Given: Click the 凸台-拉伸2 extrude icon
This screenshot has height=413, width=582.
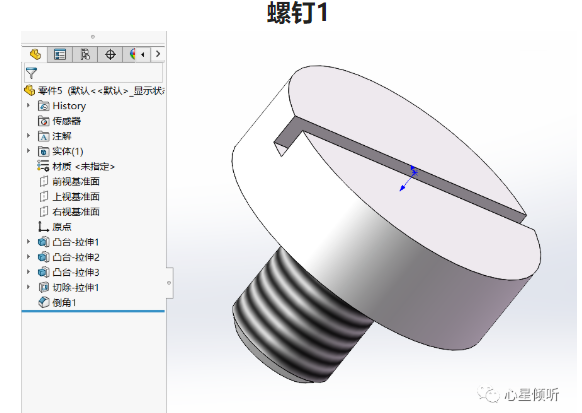Looking at the screenshot, I should (43, 257).
